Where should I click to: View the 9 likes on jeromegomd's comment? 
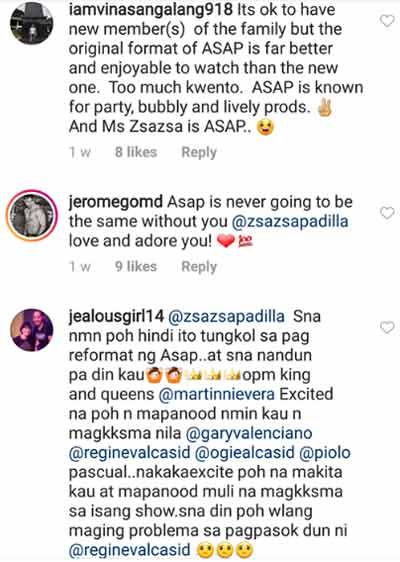pyautogui.click(x=136, y=266)
